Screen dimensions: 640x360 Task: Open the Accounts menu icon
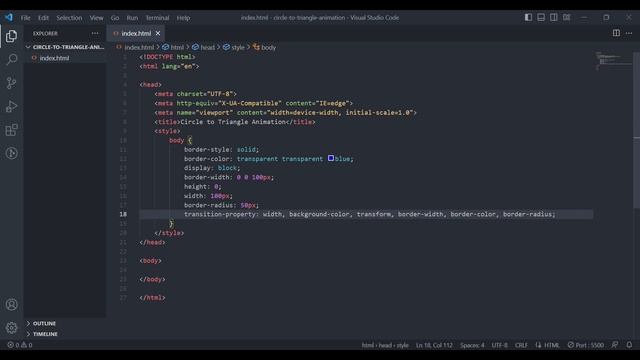[x=11, y=304]
